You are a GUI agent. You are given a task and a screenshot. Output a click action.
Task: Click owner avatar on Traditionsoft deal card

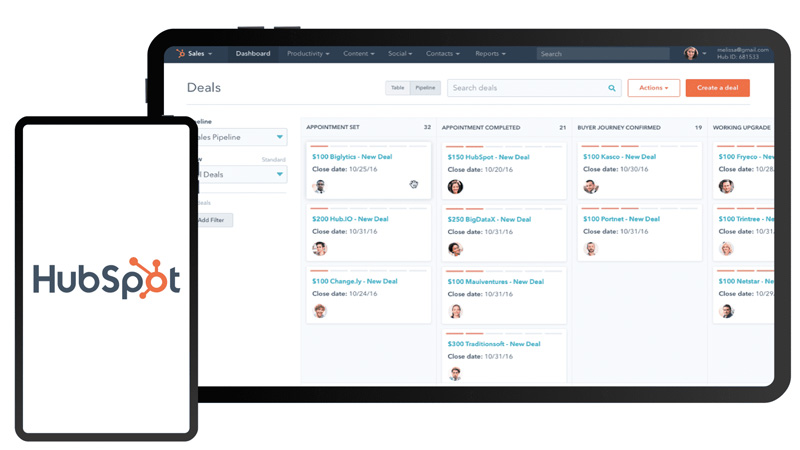pos(455,373)
